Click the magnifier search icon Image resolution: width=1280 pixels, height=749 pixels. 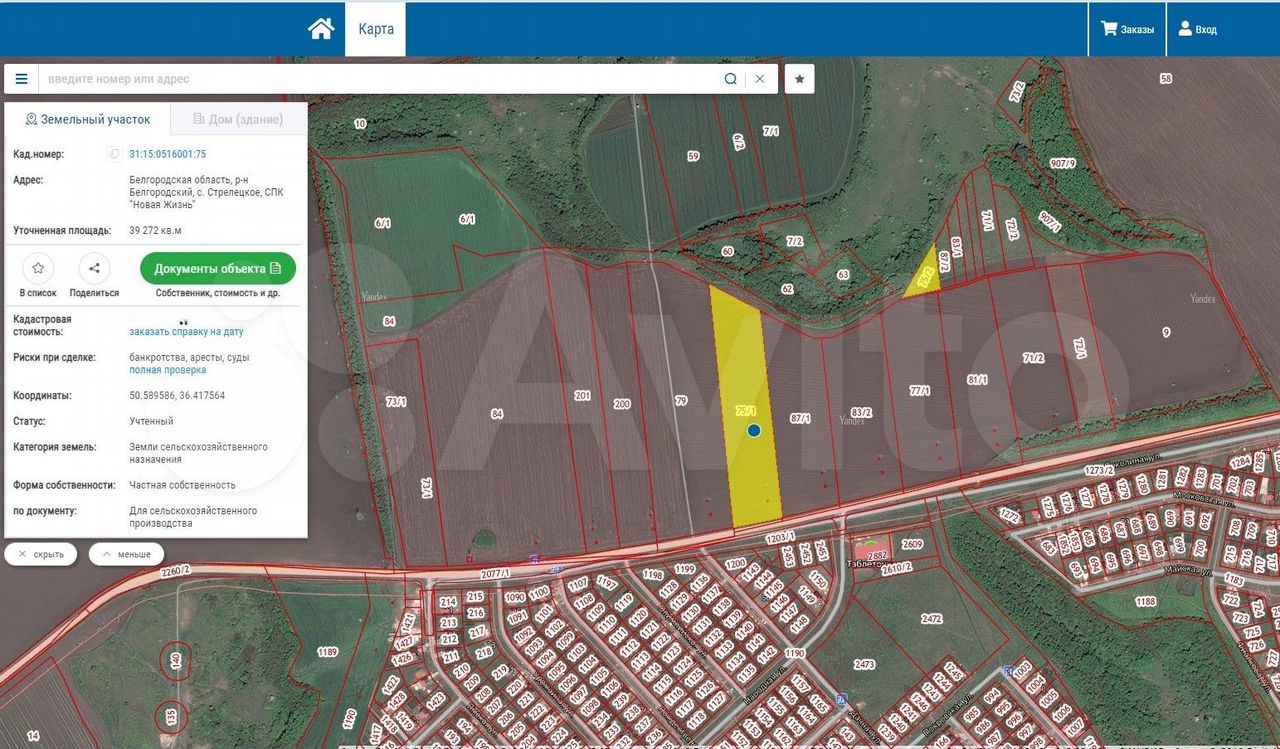click(x=731, y=79)
